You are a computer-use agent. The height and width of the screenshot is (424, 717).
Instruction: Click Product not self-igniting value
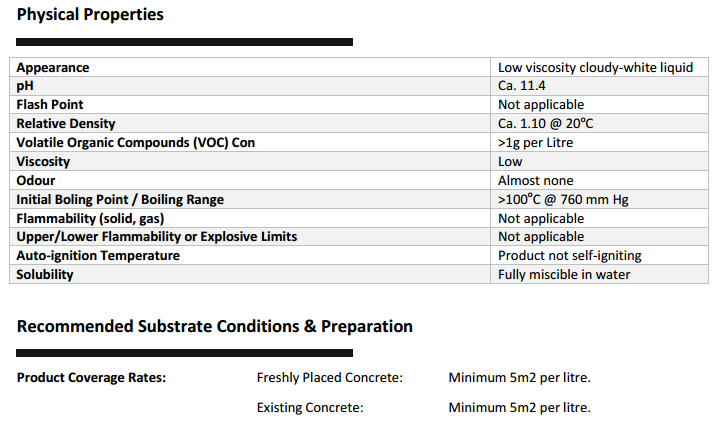570,256
